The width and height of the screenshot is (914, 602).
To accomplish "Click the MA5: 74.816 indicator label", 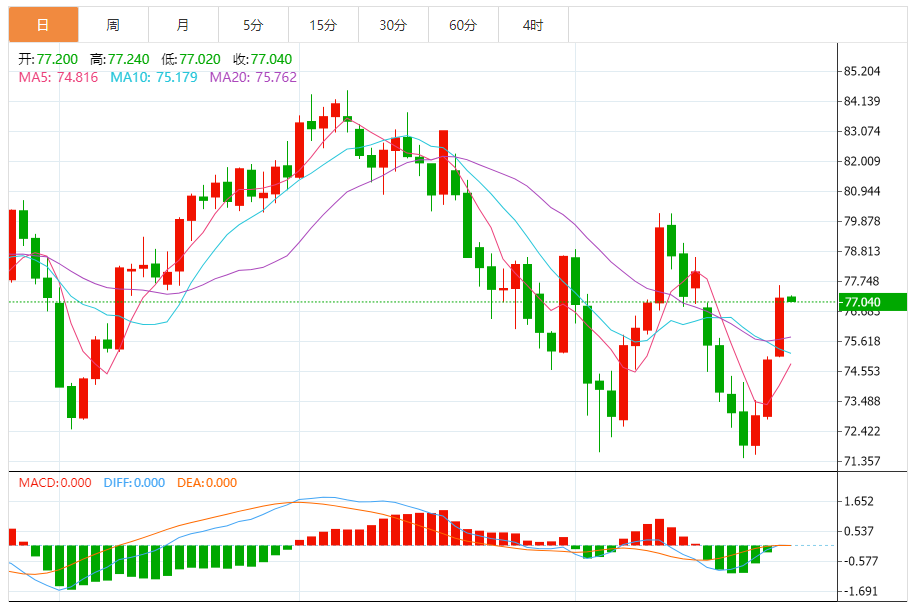I will point(58,77).
